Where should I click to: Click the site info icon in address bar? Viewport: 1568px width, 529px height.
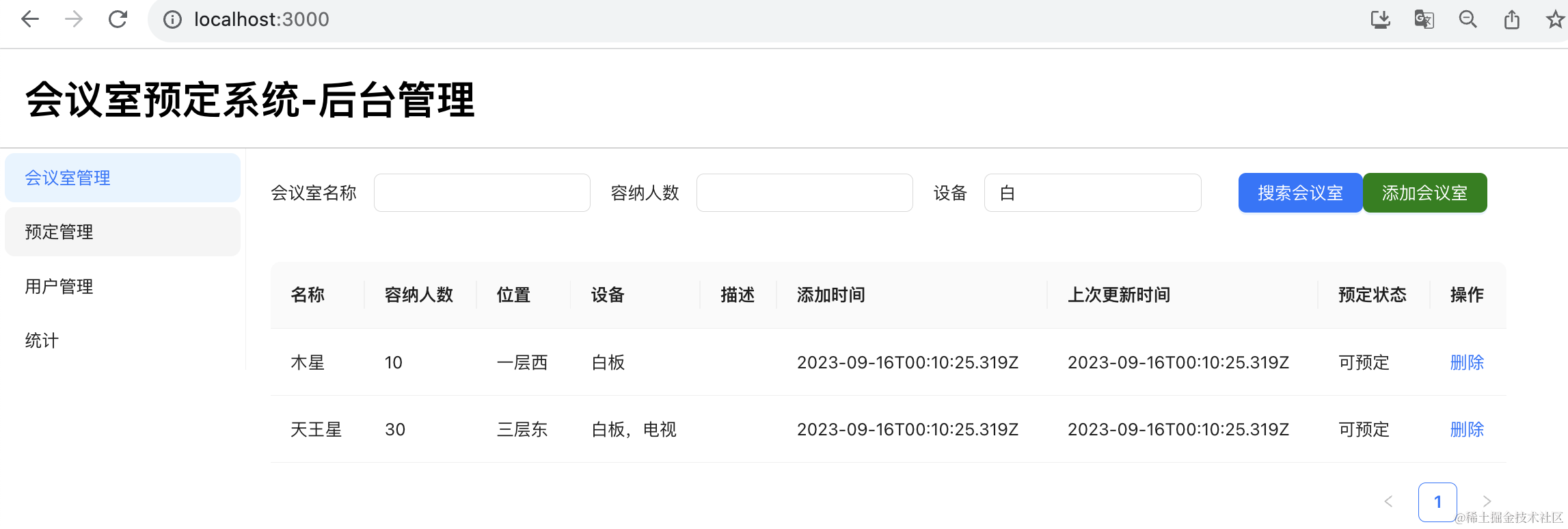172,20
